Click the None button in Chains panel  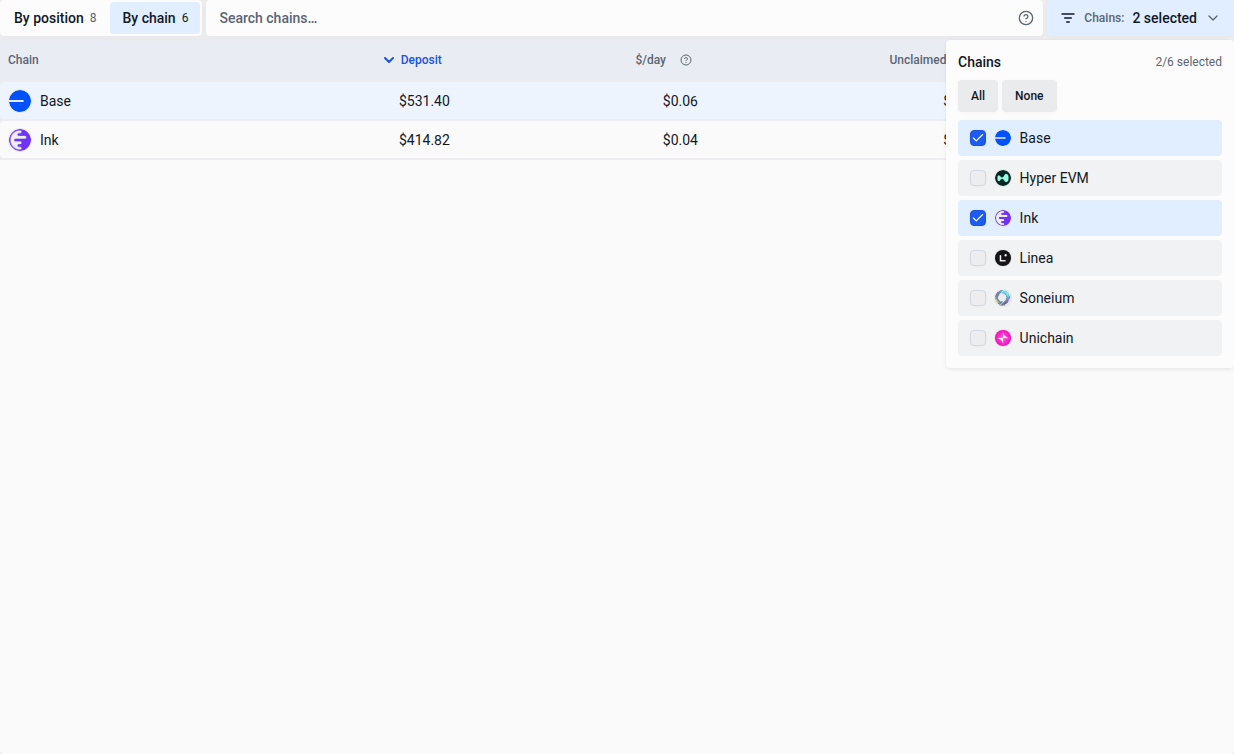tap(1029, 96)
